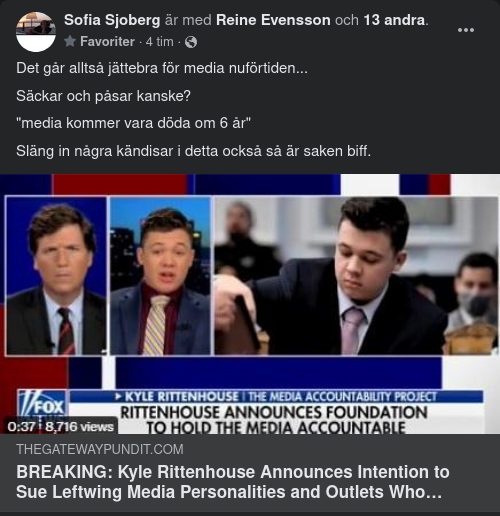Click the globe public privacy icon

coord(191,42)
